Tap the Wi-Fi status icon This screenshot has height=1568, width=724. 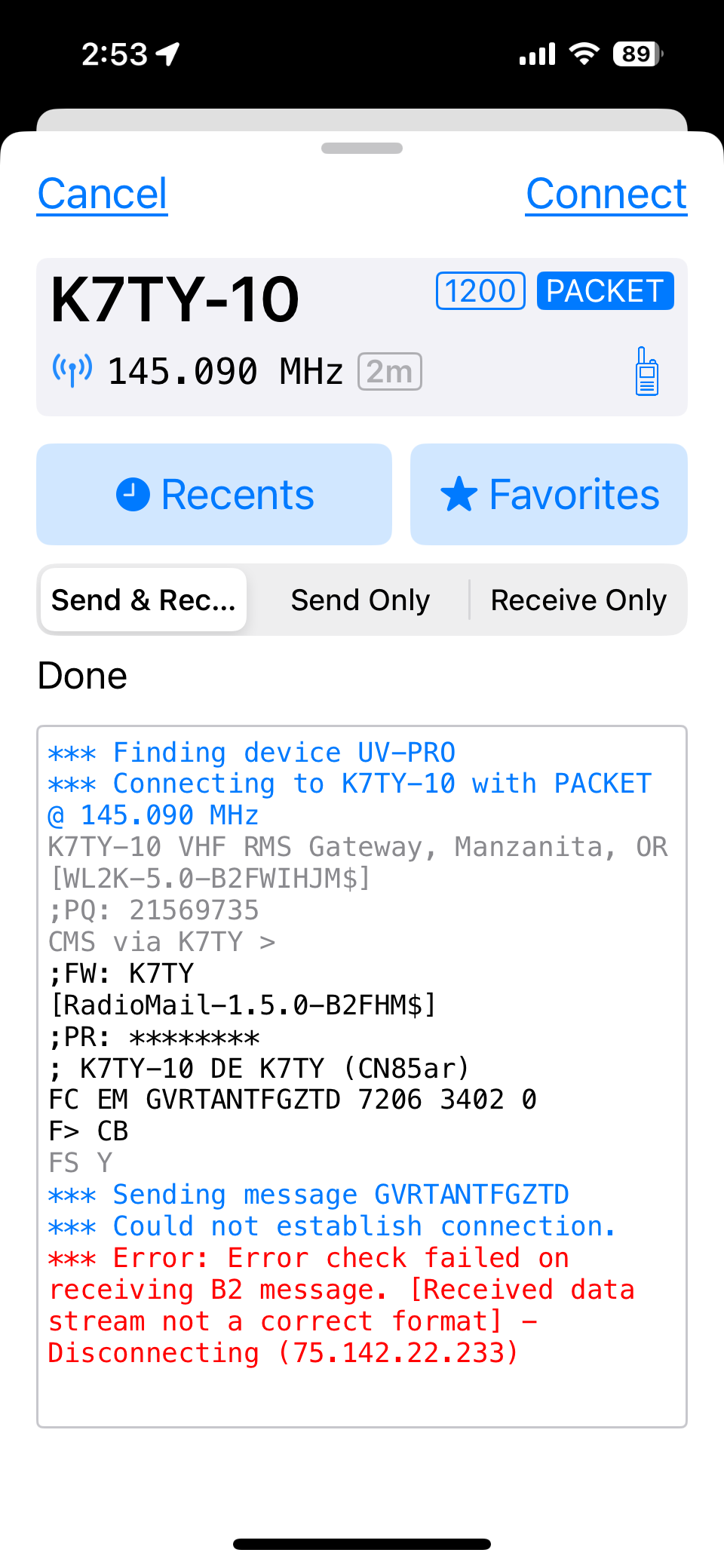click(x=584, y=54)
